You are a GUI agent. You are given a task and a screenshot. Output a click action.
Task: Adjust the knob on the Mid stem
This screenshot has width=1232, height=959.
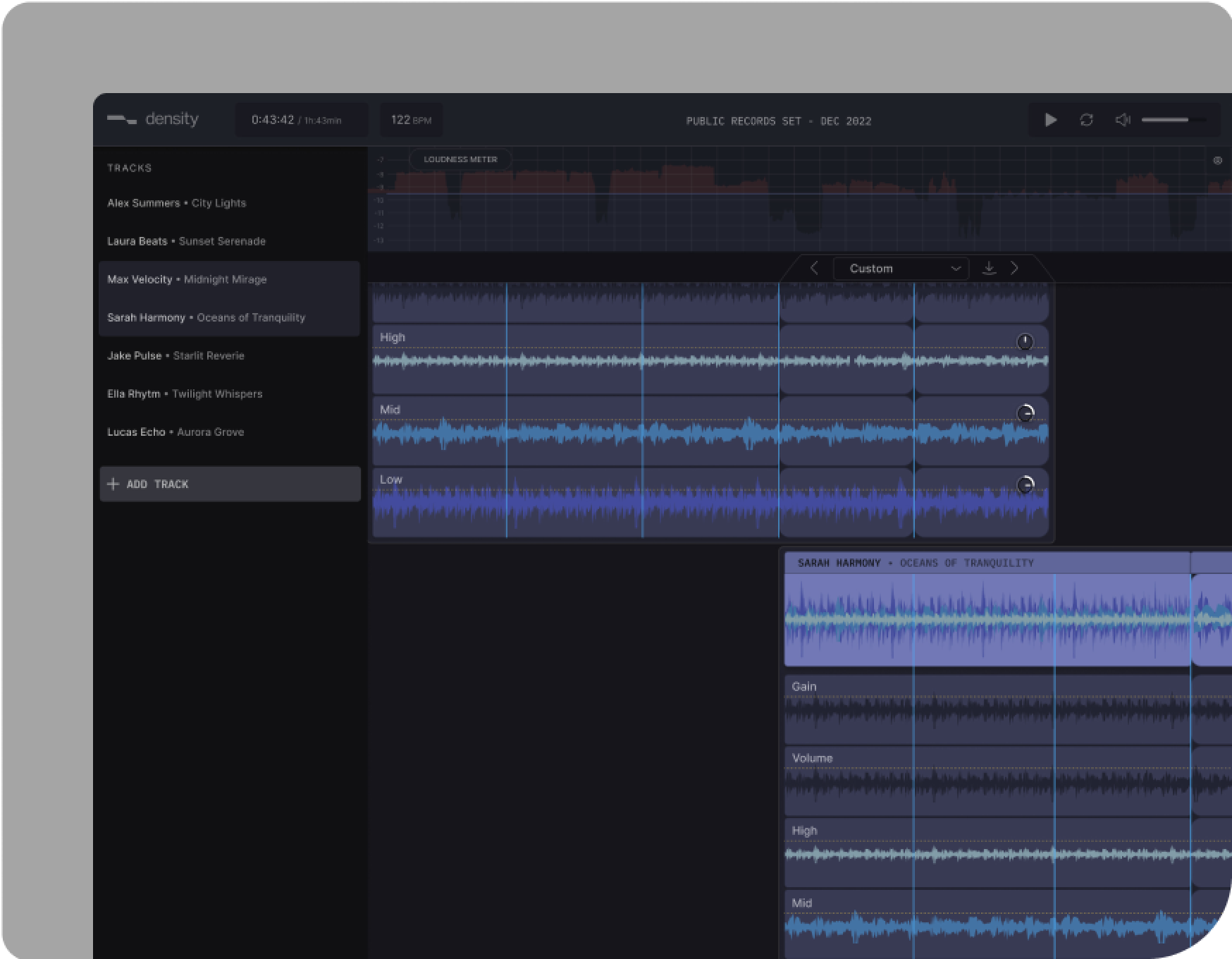point(1025,414)
